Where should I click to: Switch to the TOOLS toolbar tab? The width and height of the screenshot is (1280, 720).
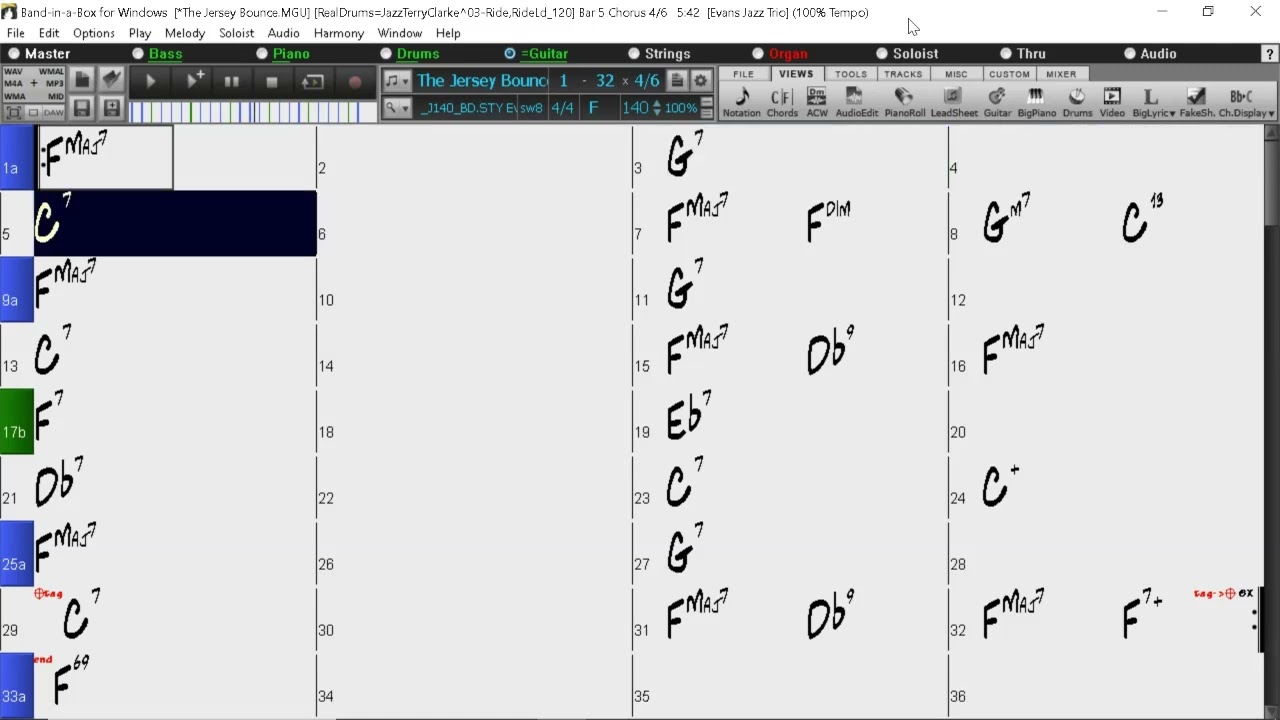coord(851,74)
